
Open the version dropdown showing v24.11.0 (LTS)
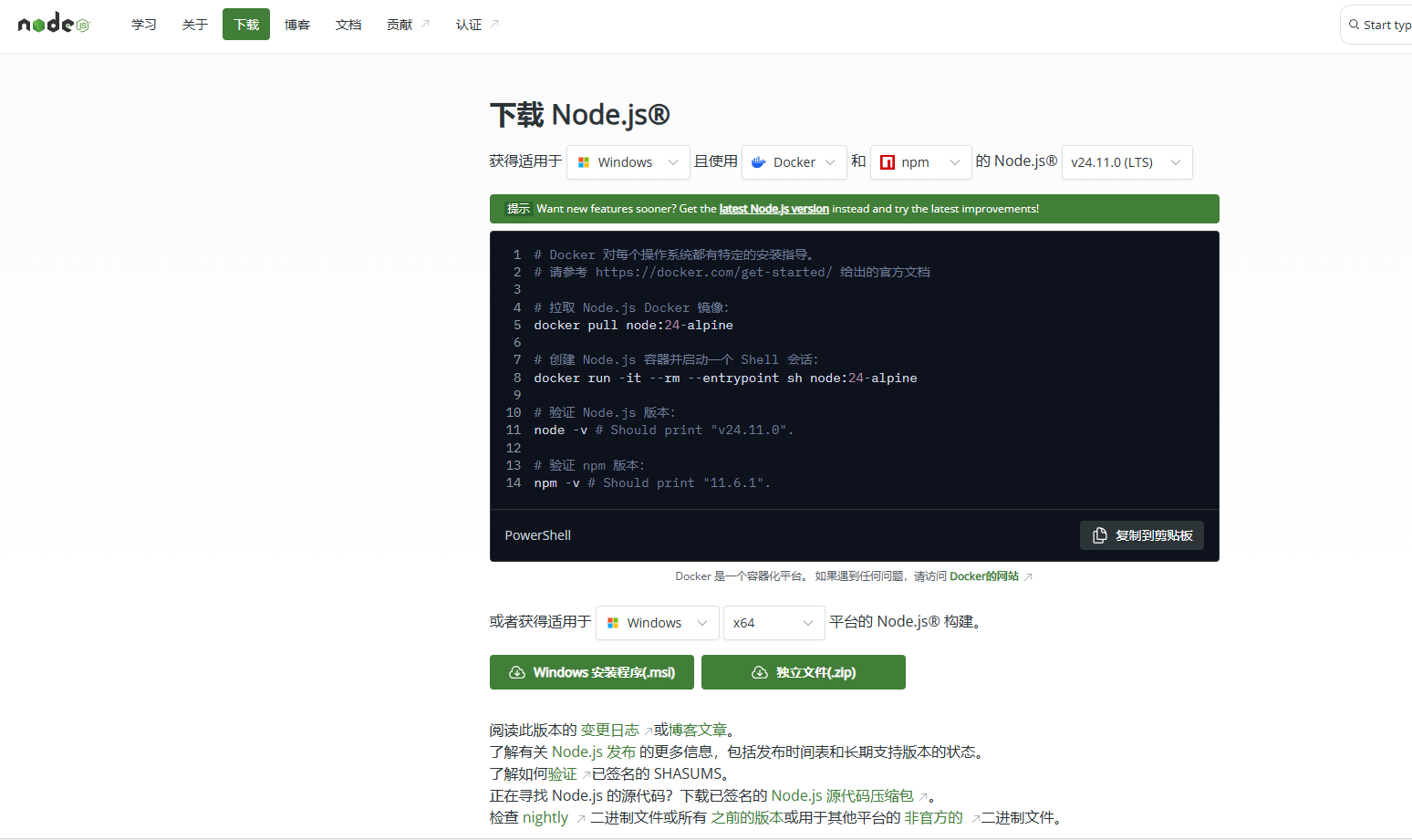(1126, 161)
